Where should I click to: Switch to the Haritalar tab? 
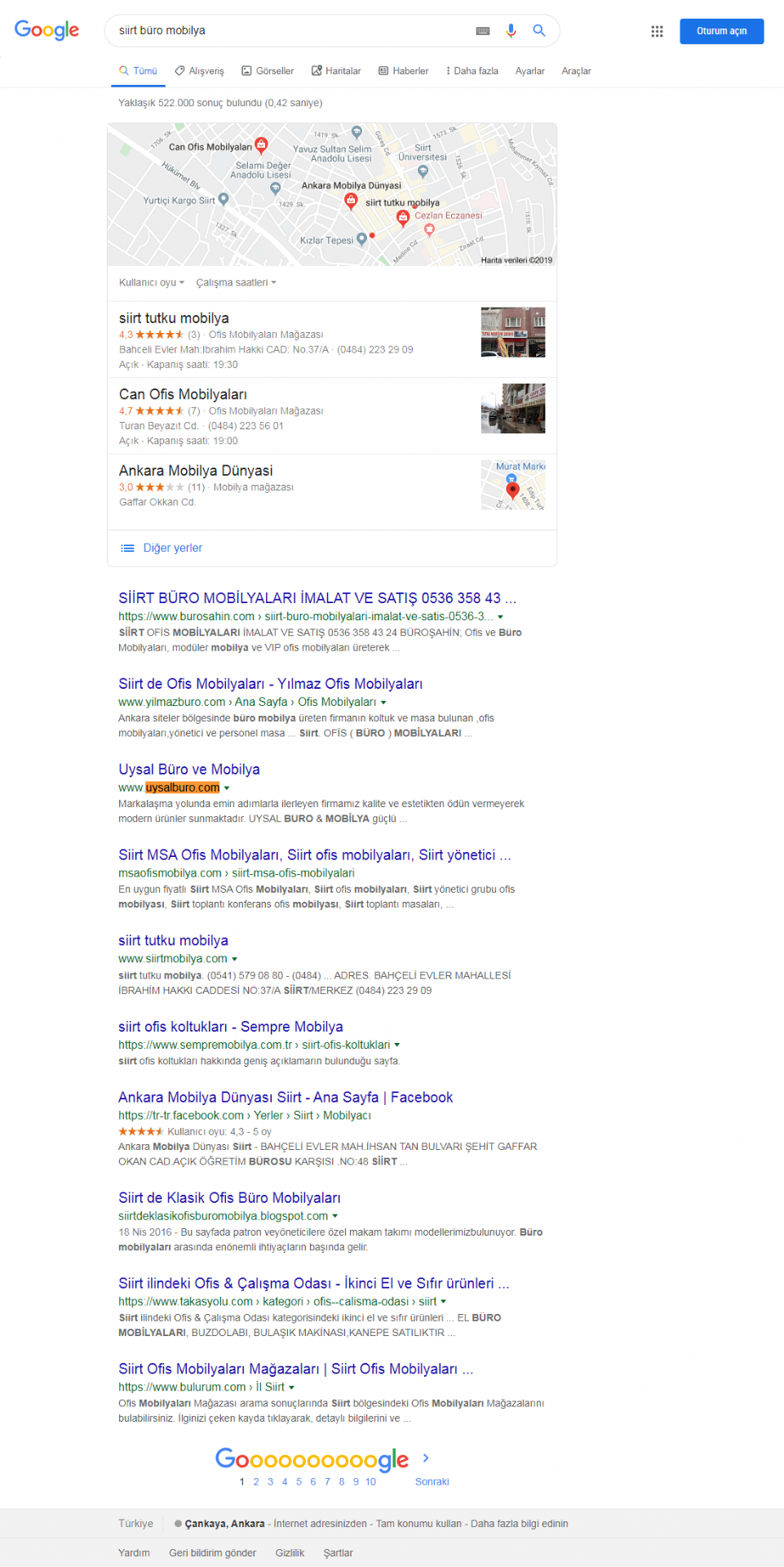(x=336, y=71)
